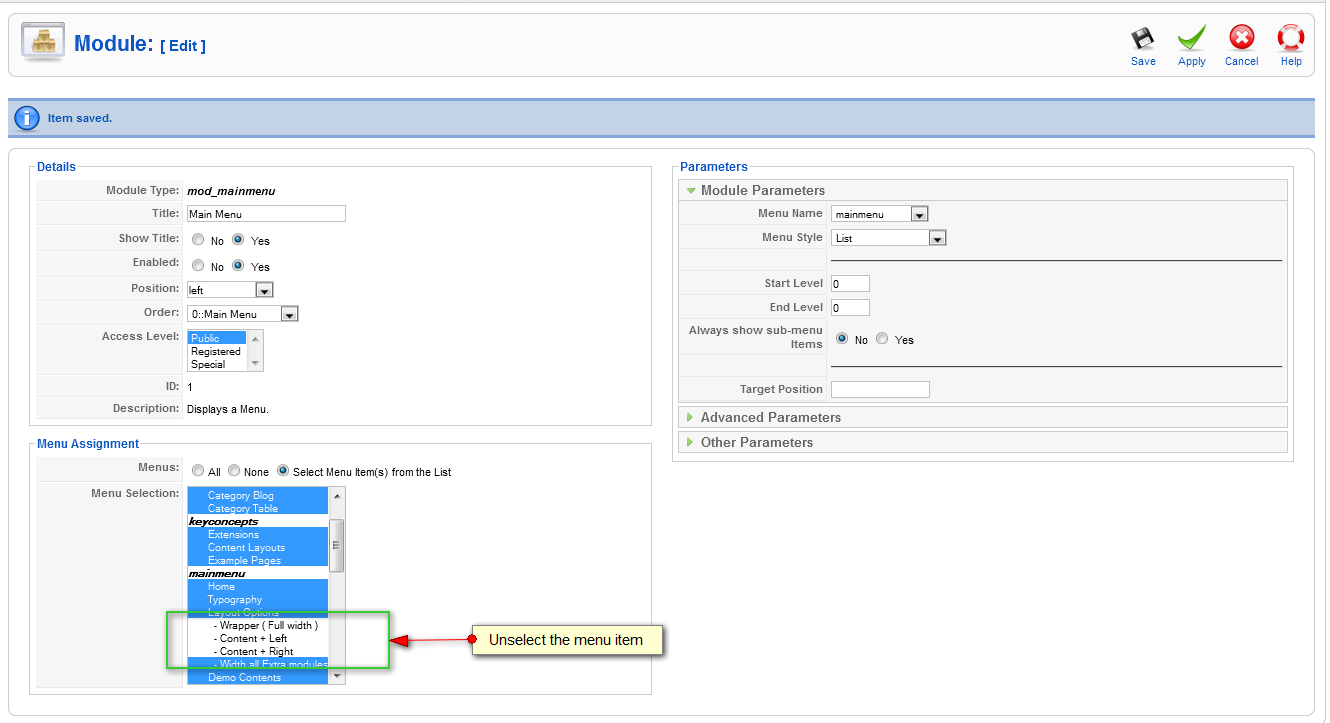Screen dimensions: 1330x723
Task: Click the Save floppy disk icon
Action: point(1142,39)
